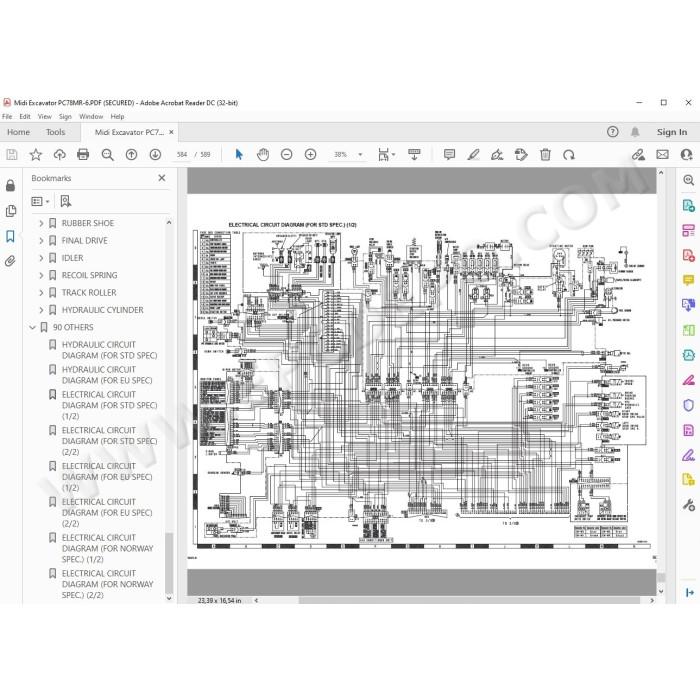Rotate the page with rotate icon
Screen dimensions: 700x700
click(x=569, y=154)
